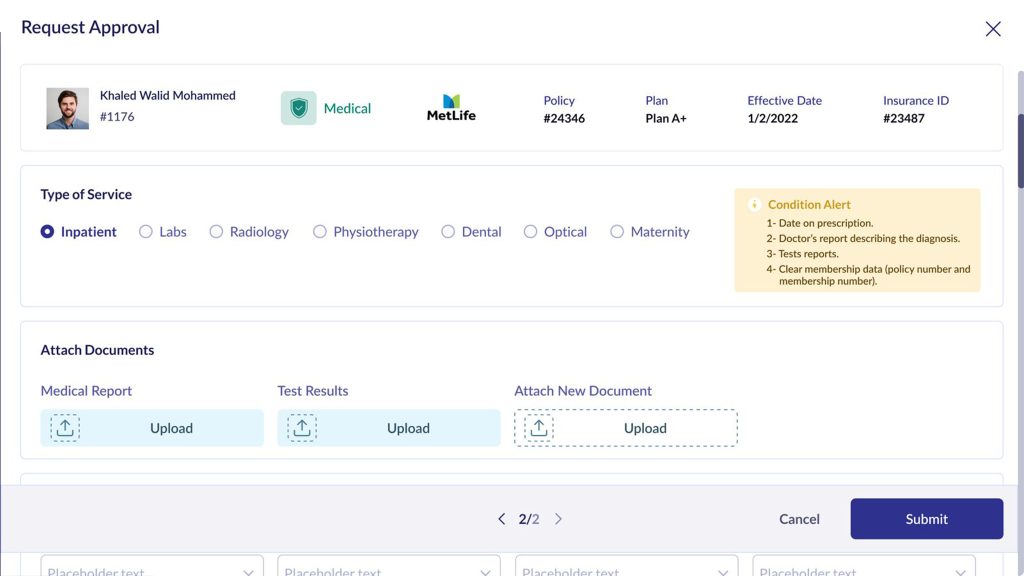
Task: Click the vertical scrollbar thumb
Action: (1020, 151)
